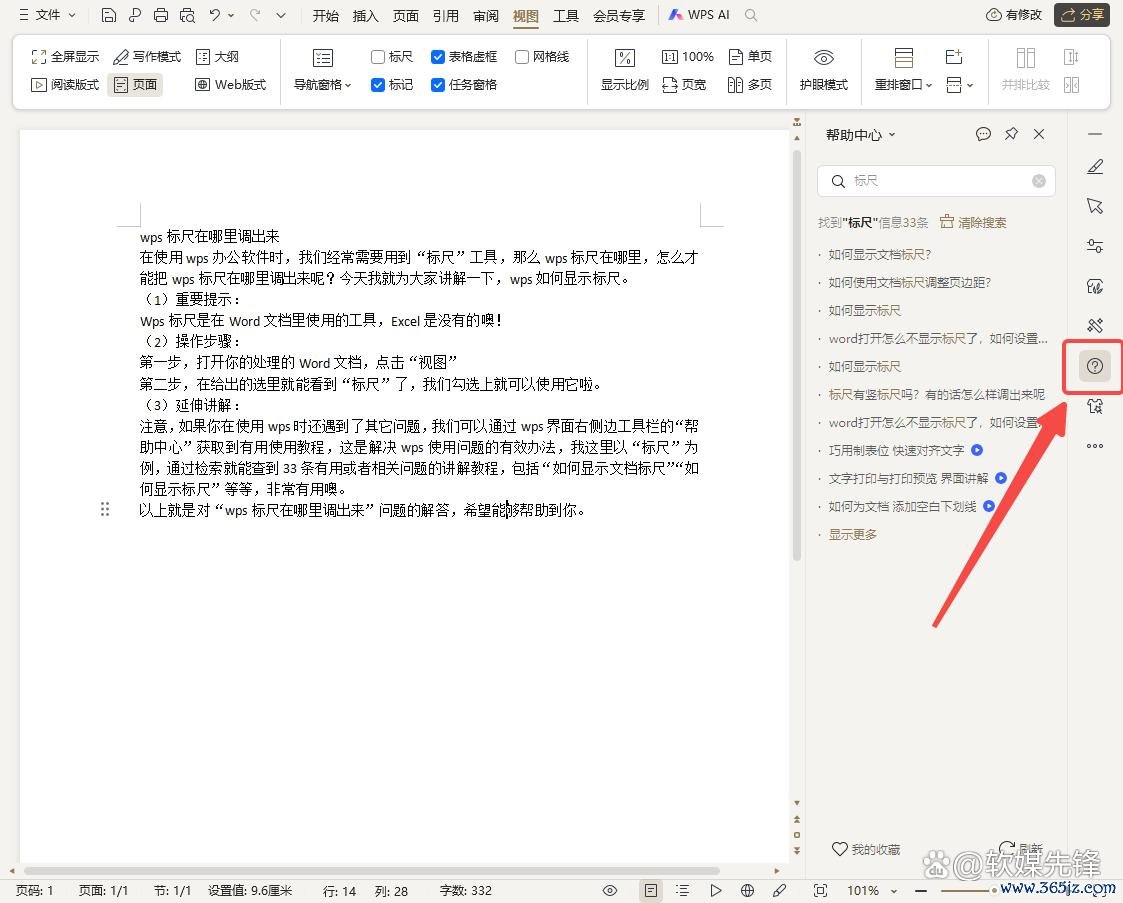The image size is (1123, 903).
Task: Click the magic wand icon in right sidebar
Action: pyautogui.click(x=1095, y=326)
